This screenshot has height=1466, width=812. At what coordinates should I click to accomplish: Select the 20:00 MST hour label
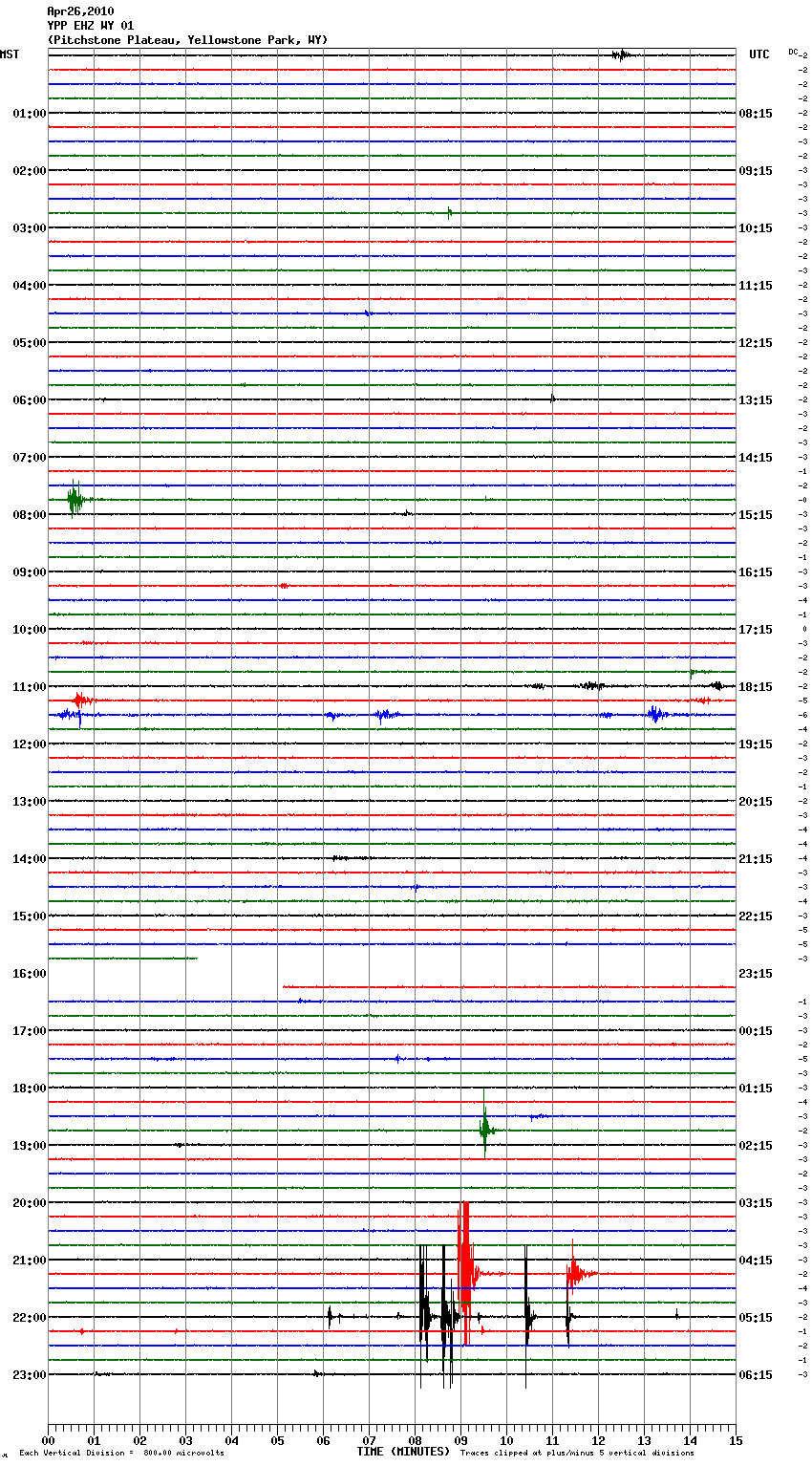click(x=30, y=1203)
